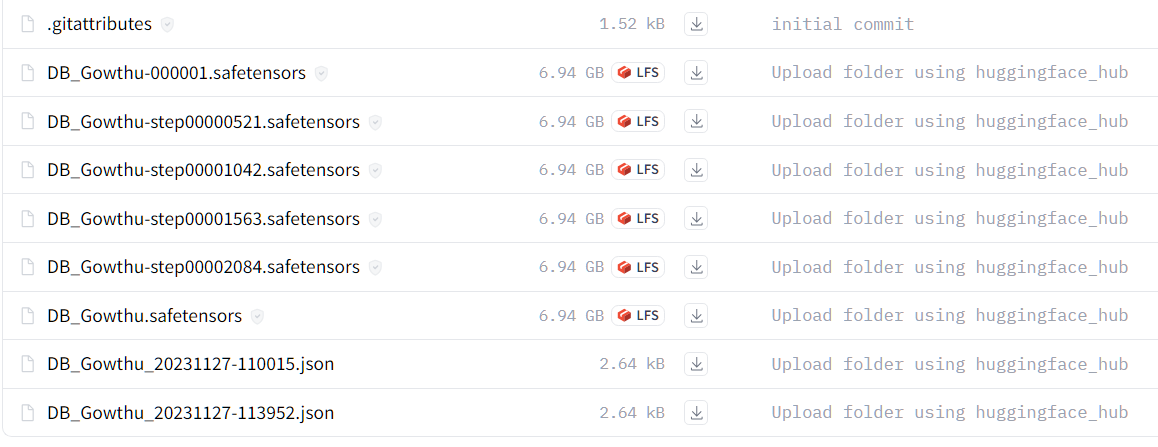Click the LFS badge on DB_Gowthu-step00002084.safetensors row
The width and height of the screenshot is (1158, 447).
[x=638, y=267]
